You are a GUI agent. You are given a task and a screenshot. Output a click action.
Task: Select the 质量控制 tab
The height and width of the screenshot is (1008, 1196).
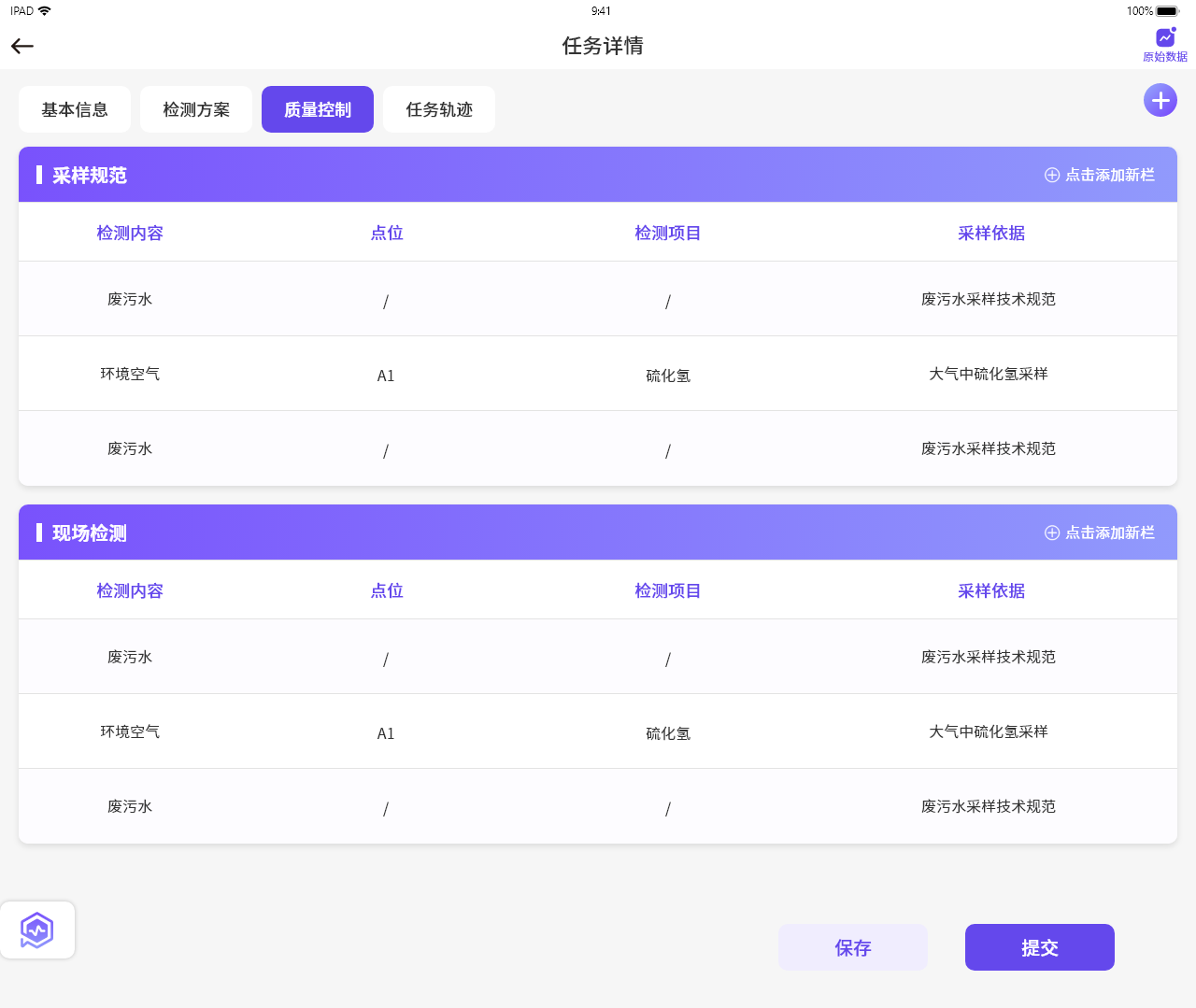pyautogui.click(x=318, y=109)
